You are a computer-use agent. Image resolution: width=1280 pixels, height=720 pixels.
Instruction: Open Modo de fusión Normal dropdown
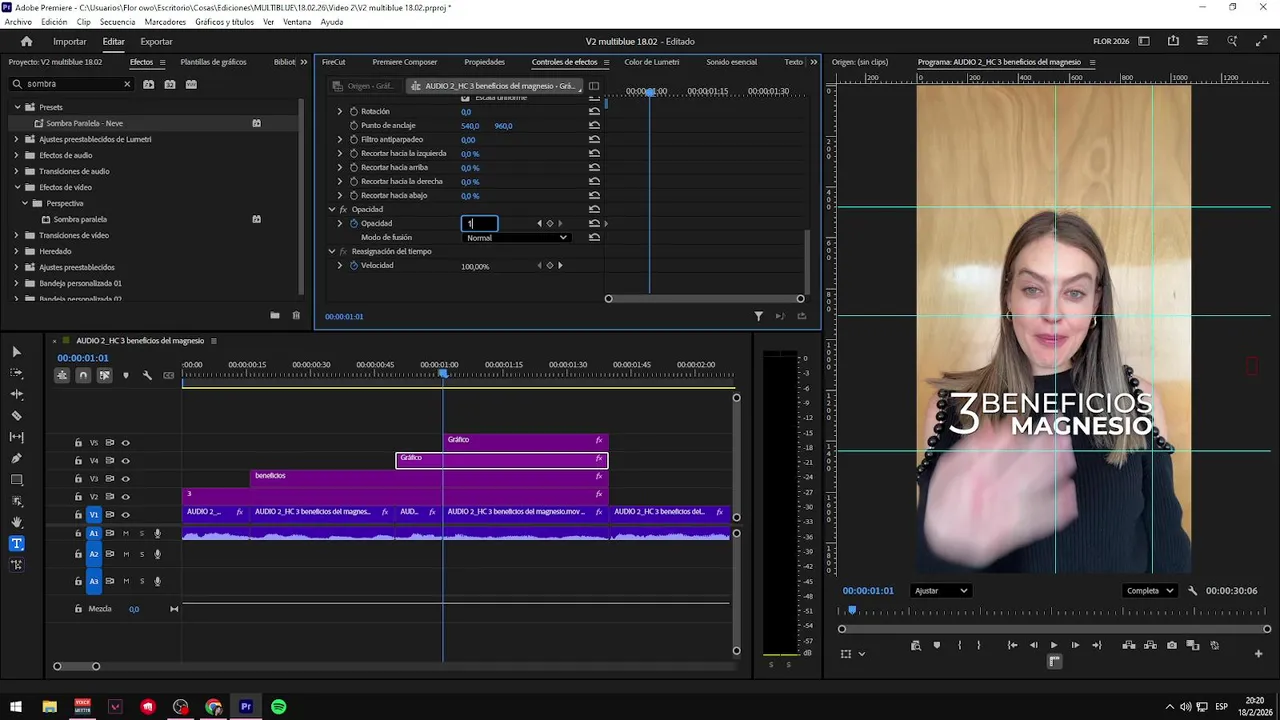point(517,238)
